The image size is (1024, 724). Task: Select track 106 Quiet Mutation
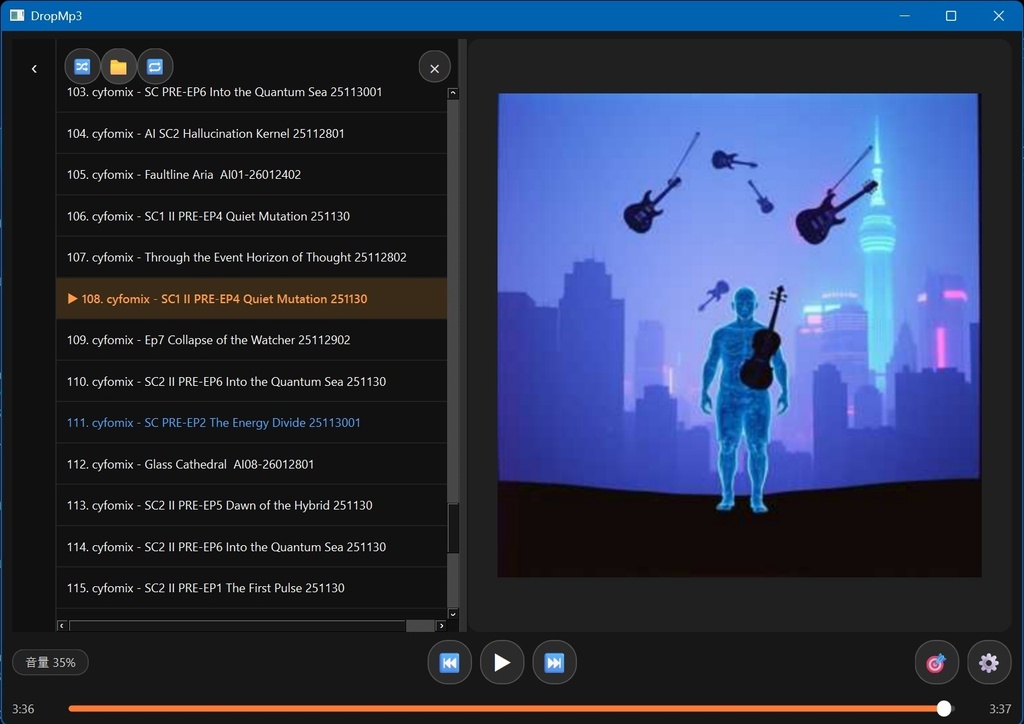[x=251, y=216]
